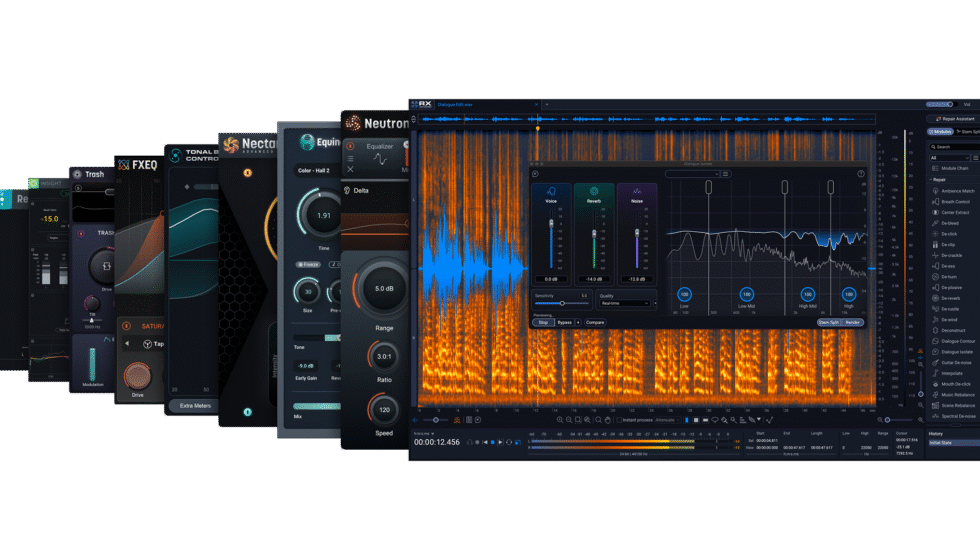
Task: Open the Ambience Match module
Action: (953, 191)
